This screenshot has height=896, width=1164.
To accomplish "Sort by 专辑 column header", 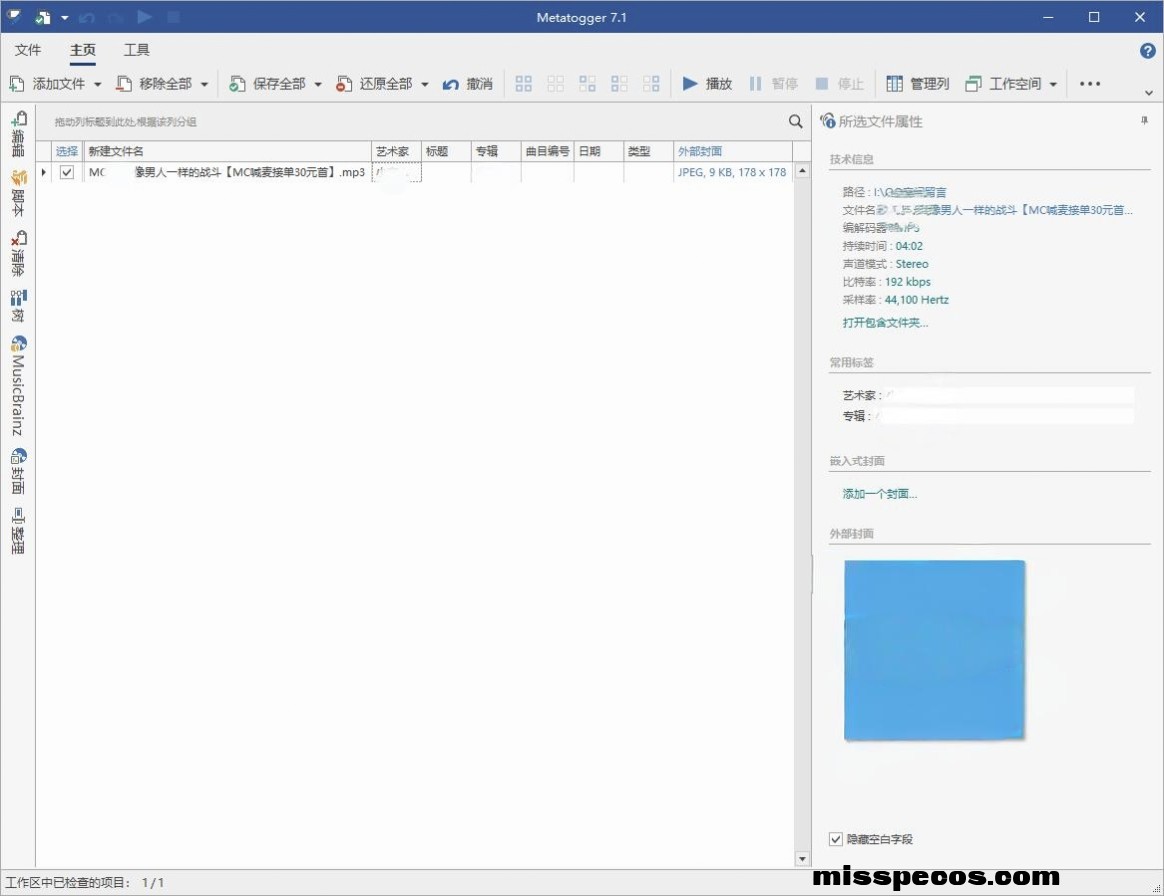I will click(x=495, y=151).
